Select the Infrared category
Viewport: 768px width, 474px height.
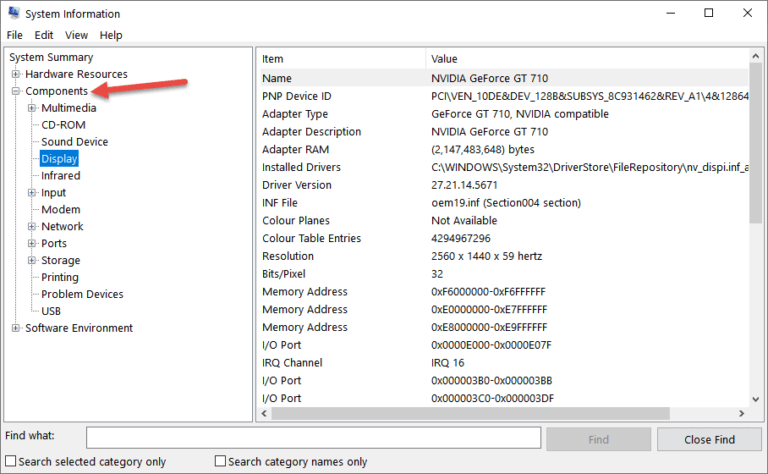tap(61, 175)
